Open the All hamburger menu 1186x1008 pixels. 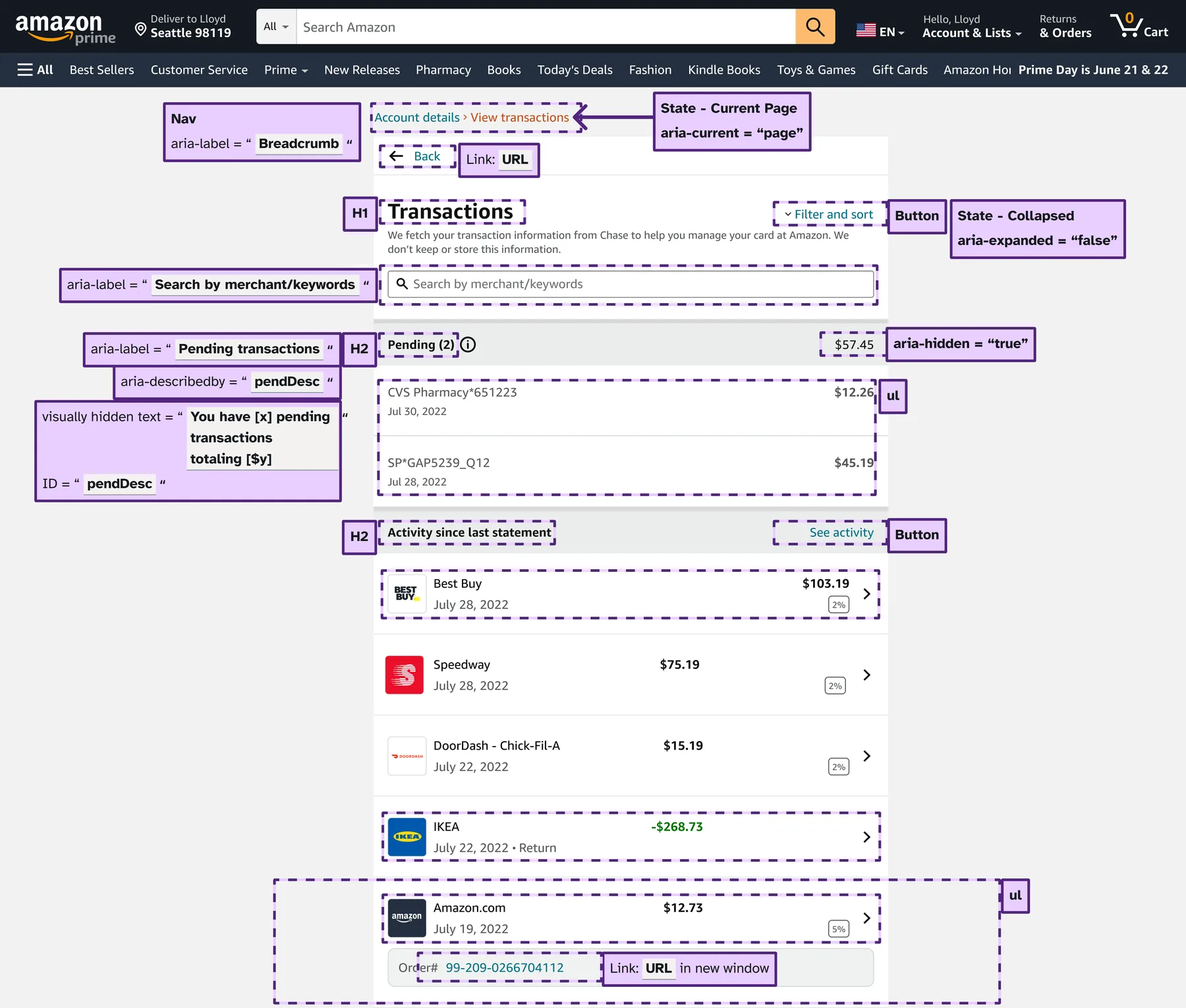(35, 70)
